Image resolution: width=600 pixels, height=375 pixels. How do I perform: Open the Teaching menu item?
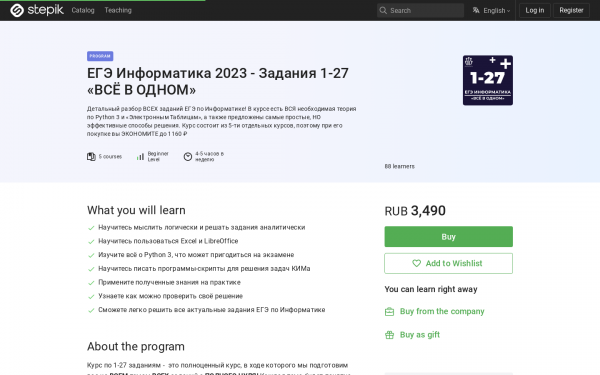coord(118,10)
